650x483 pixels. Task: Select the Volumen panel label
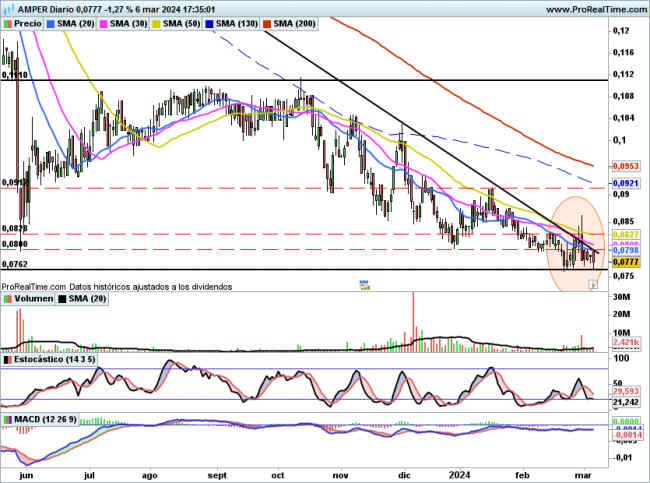(34, 299)
